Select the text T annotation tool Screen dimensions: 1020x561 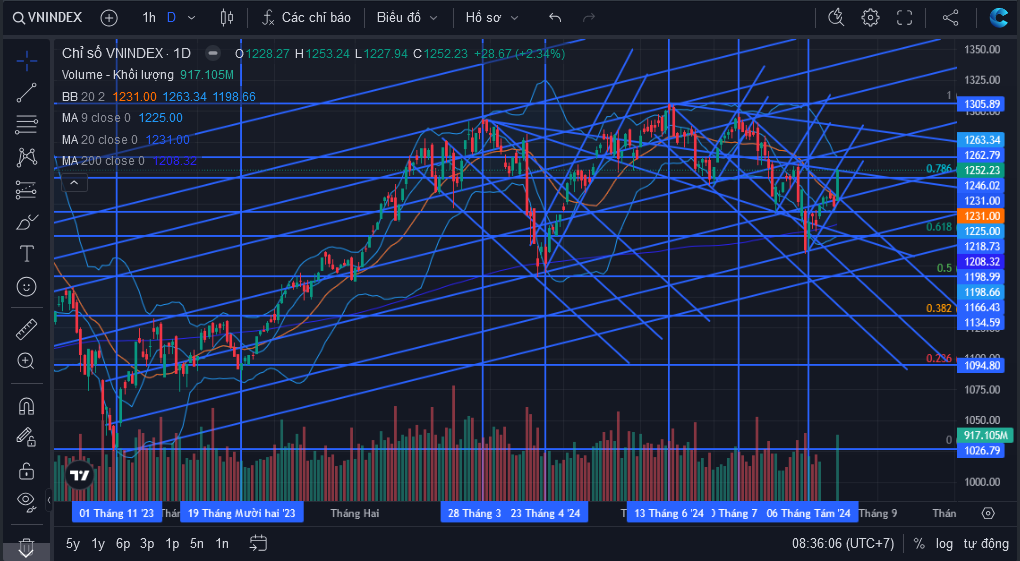point(27,254)
